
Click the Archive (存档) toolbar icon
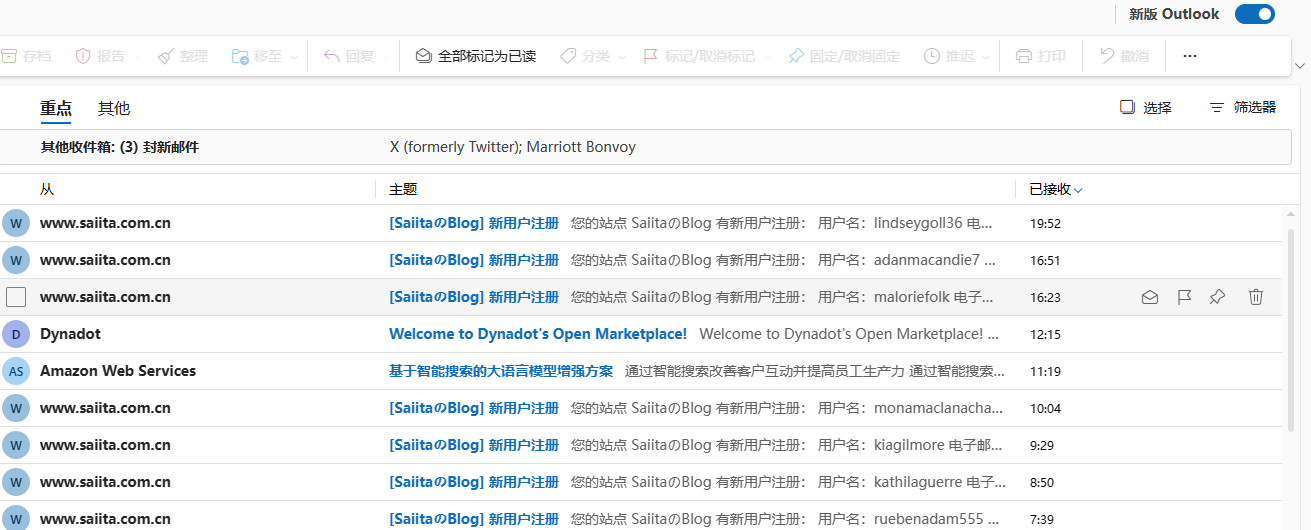[x=8, y=56]
